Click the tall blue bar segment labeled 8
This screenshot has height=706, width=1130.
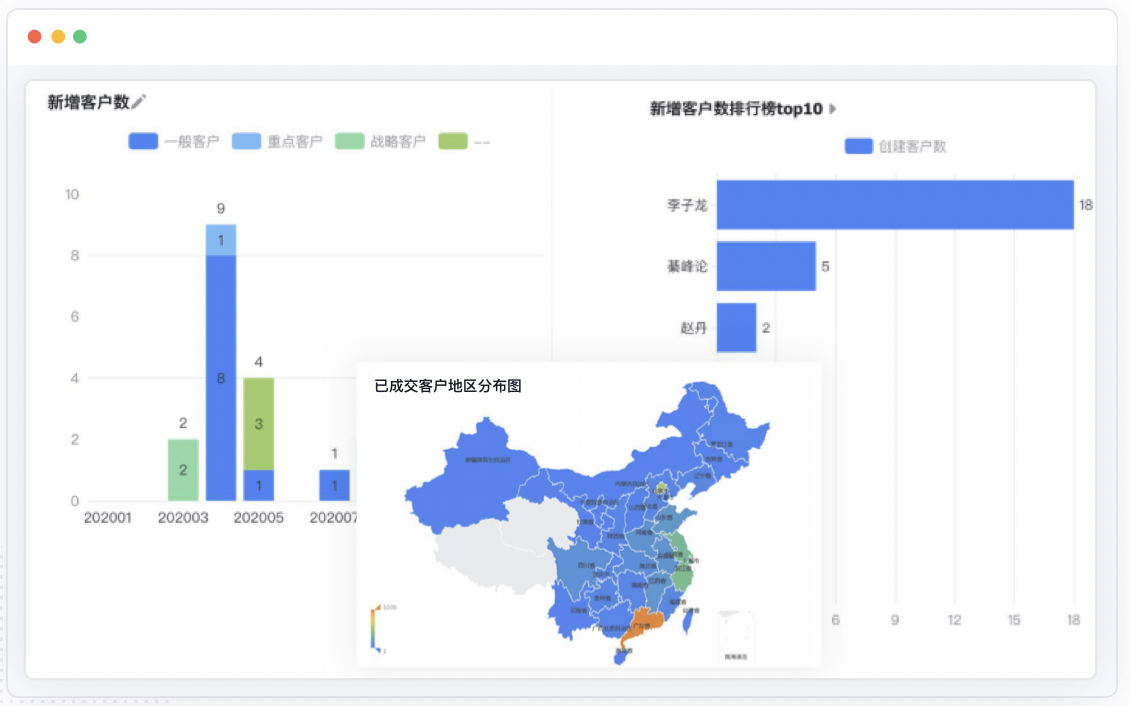[221, 377]
